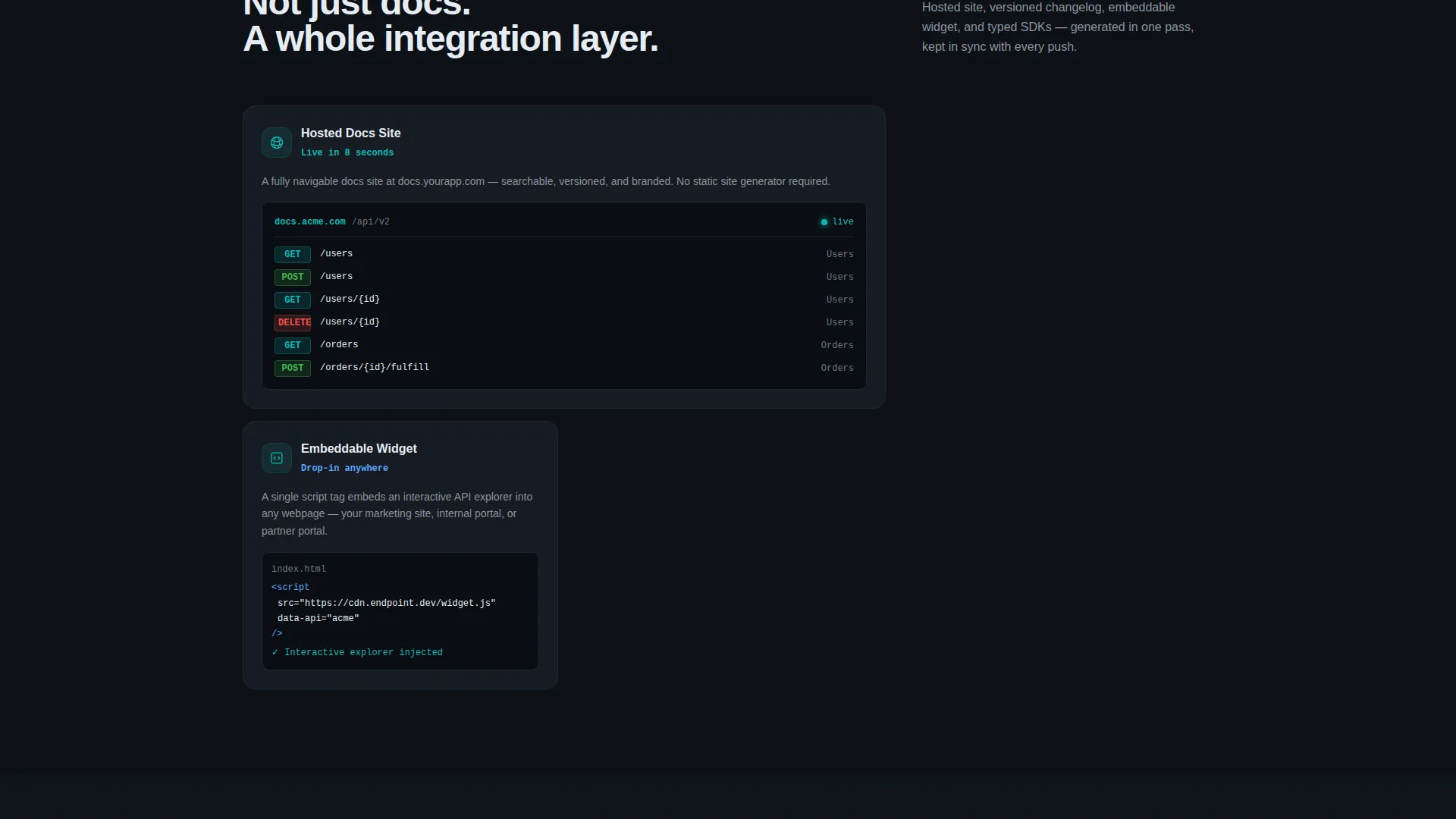Click the globe icon beside Hosted Docs Site

click(277, 143)
